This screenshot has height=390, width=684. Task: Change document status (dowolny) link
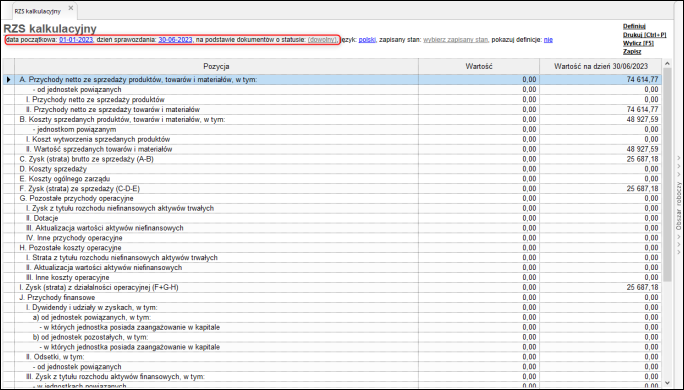pos(322,40)
